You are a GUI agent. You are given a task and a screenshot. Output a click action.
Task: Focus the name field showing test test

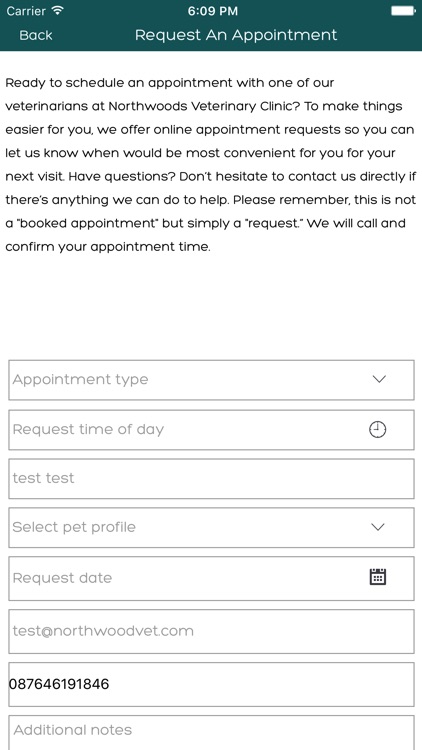coord(211,478)
